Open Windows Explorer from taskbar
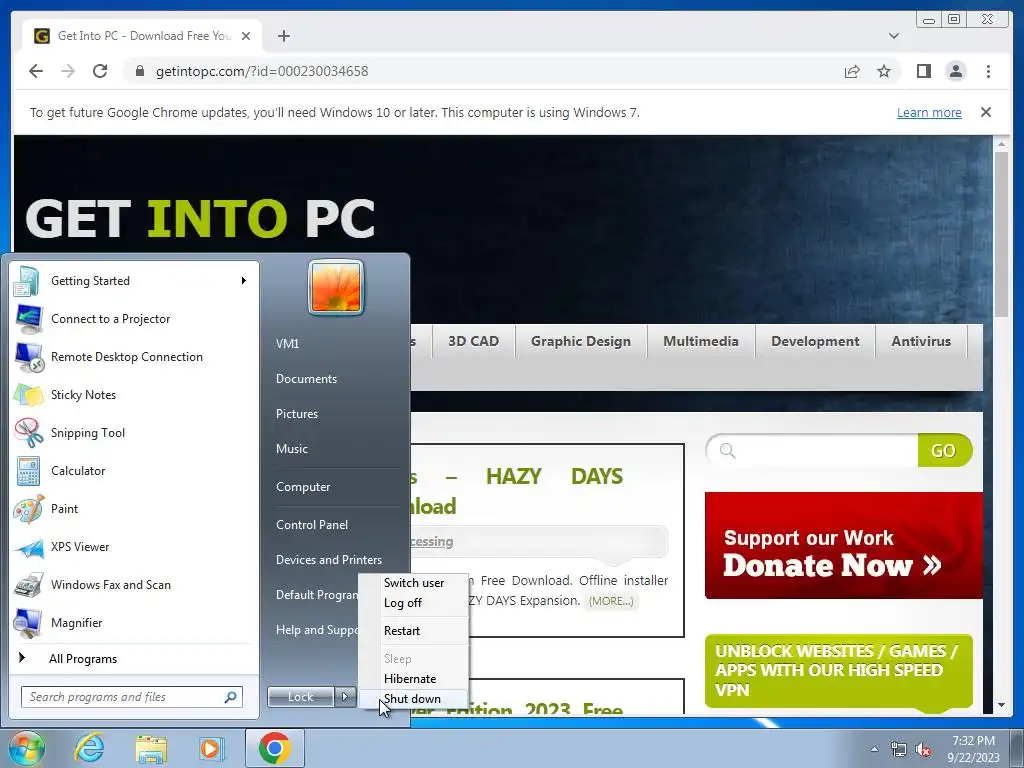 (x=151, y=748)
